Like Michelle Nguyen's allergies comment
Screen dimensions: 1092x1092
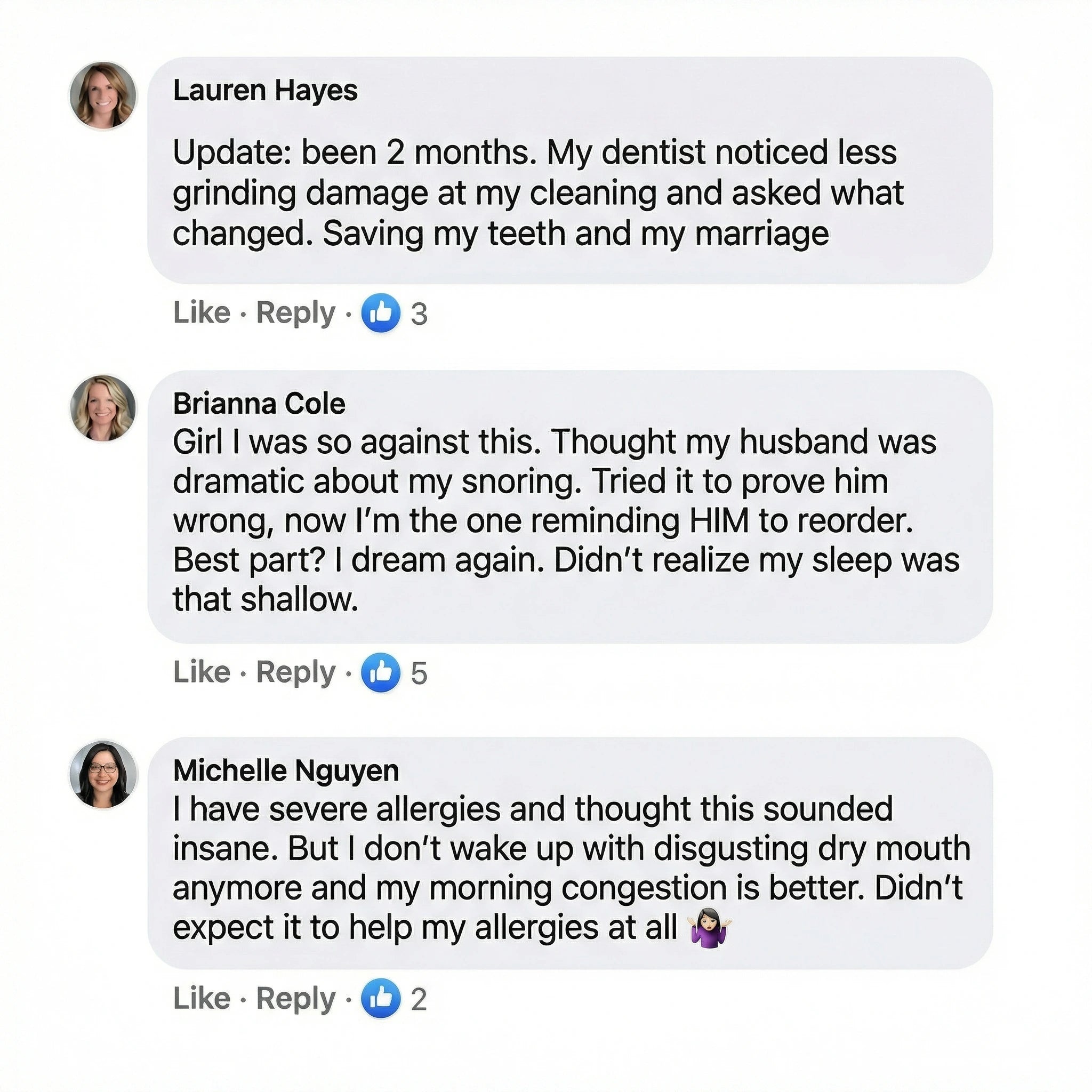[x=201, y=998]
